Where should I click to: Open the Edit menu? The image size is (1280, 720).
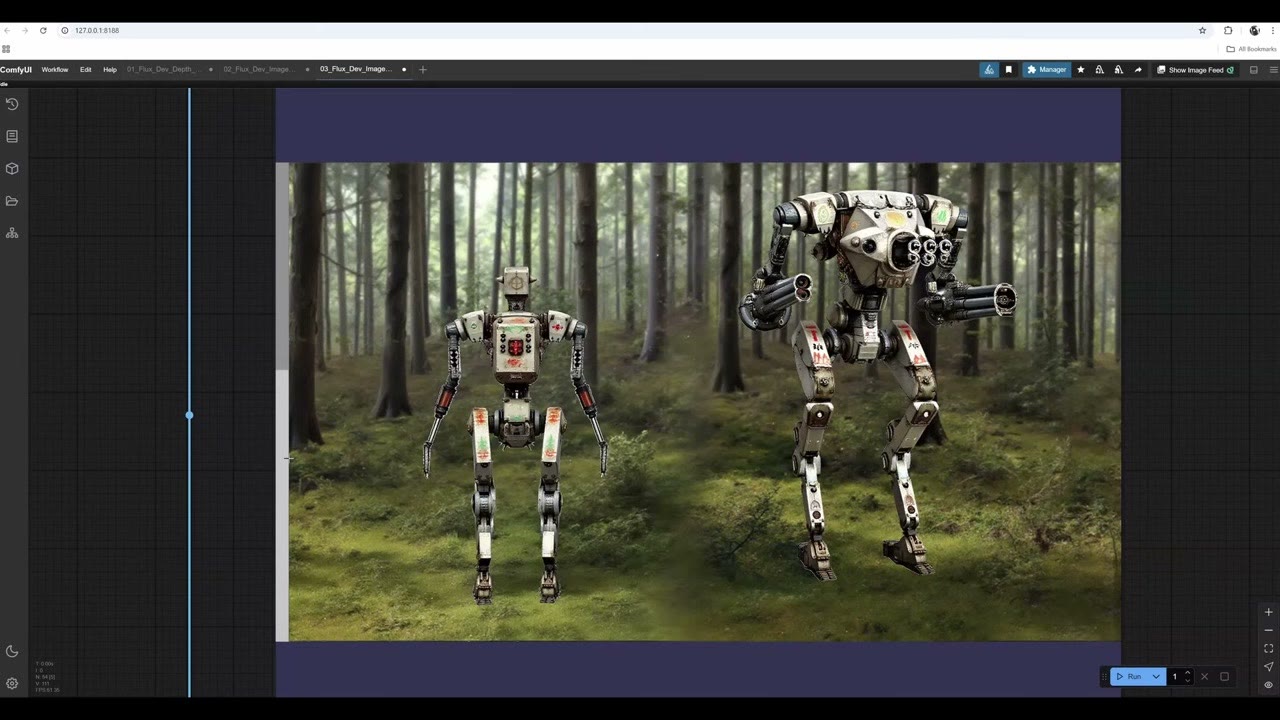(x=86, y=70)
